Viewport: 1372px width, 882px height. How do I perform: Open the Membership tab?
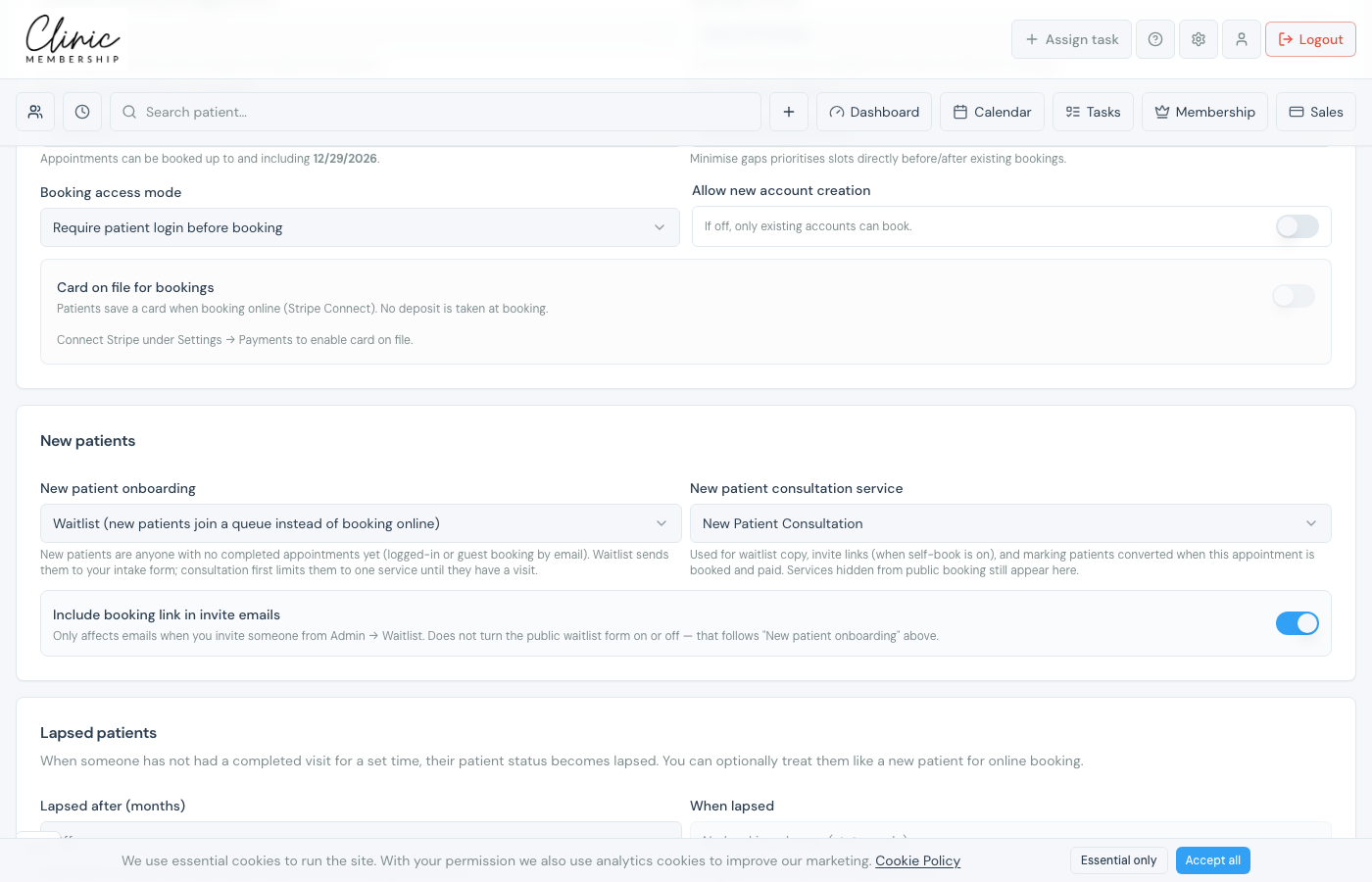pos(1204,112)
